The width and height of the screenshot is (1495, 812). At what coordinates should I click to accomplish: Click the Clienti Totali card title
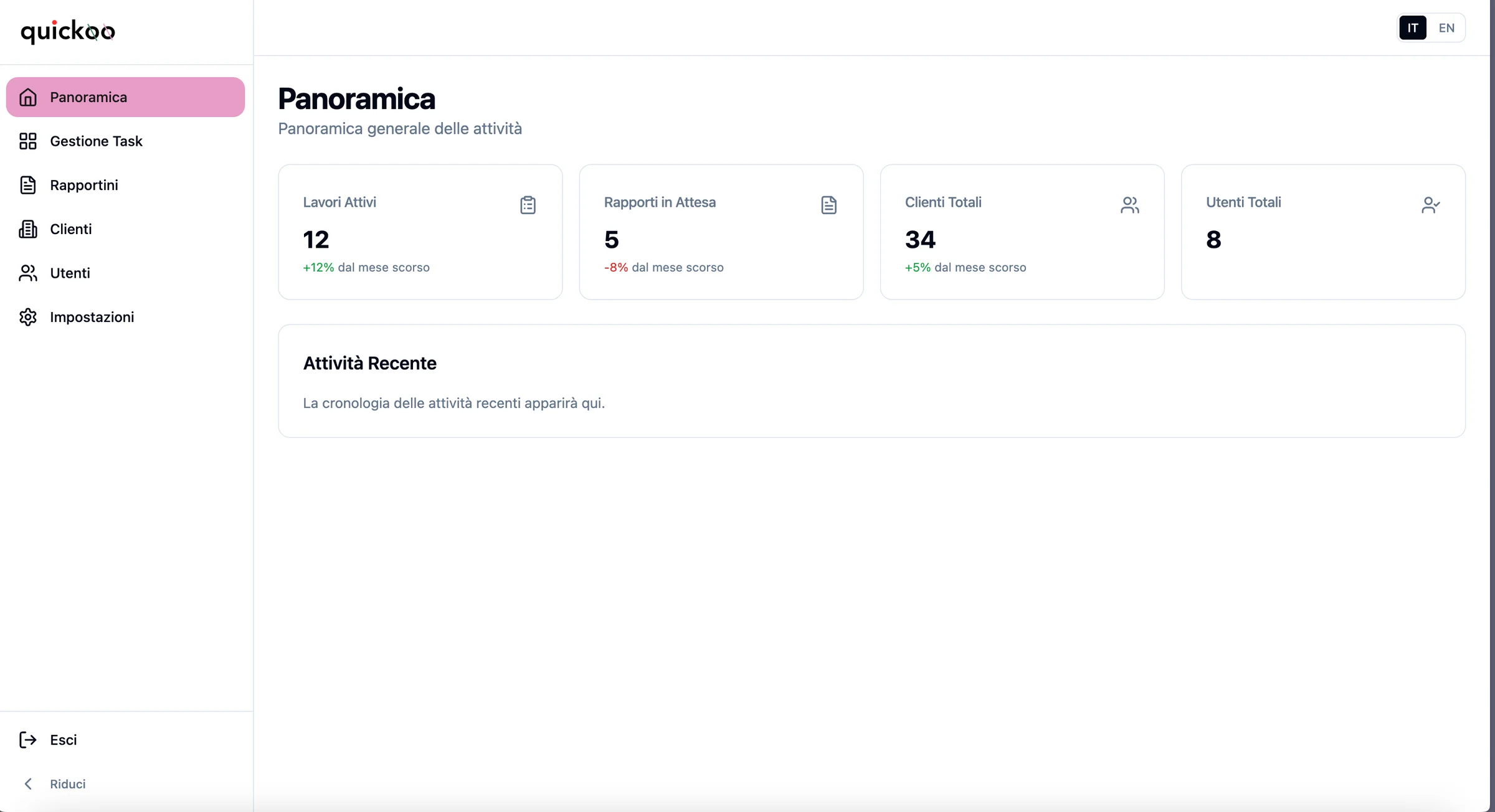click(x=943, y=202)
